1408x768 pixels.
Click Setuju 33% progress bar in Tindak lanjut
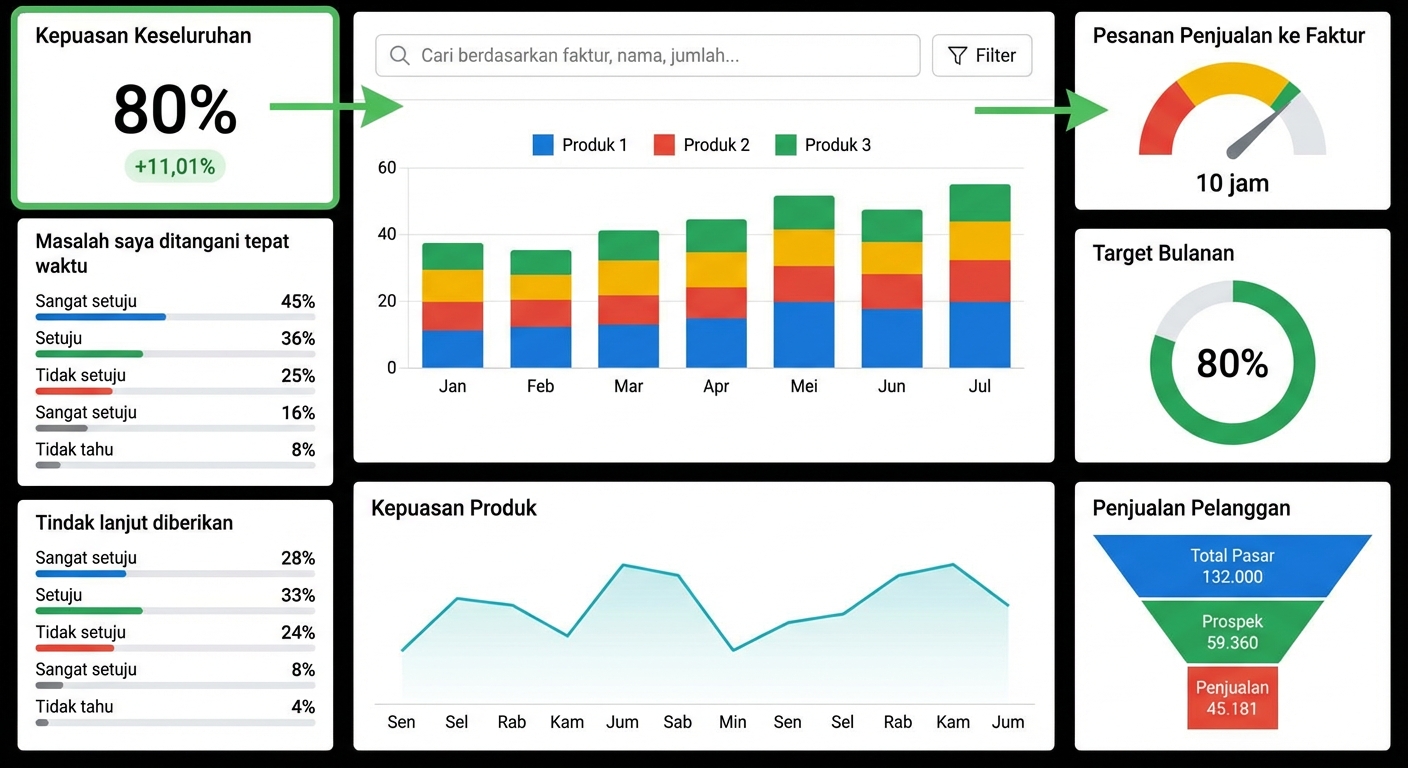tap(175, 611)
